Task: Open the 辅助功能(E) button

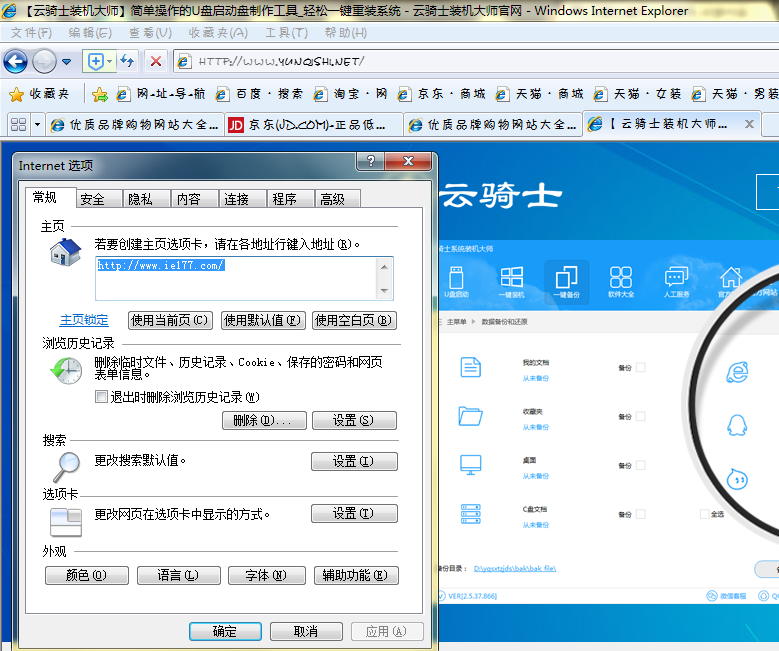Action: pos(356,575)
